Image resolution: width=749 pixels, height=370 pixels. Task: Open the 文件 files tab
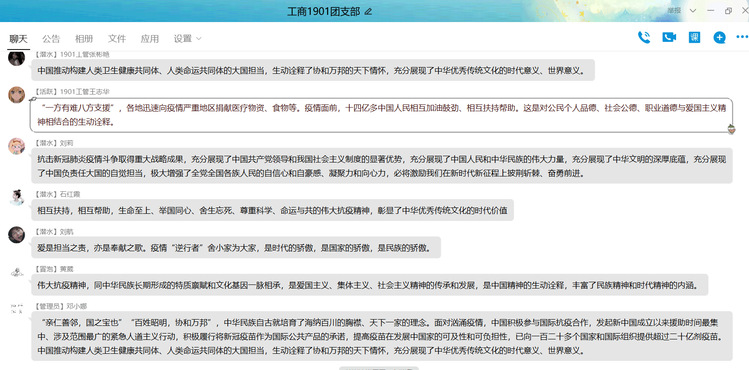pyautogui.click(x=117, y=39)
